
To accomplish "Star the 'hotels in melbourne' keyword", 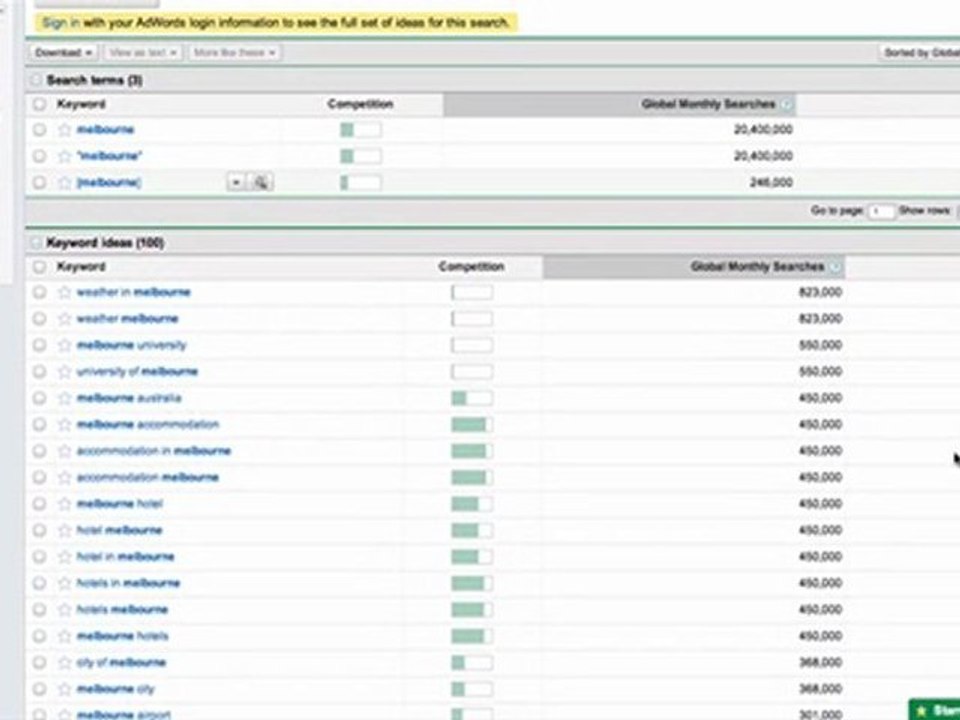I will tap(64, 583).
